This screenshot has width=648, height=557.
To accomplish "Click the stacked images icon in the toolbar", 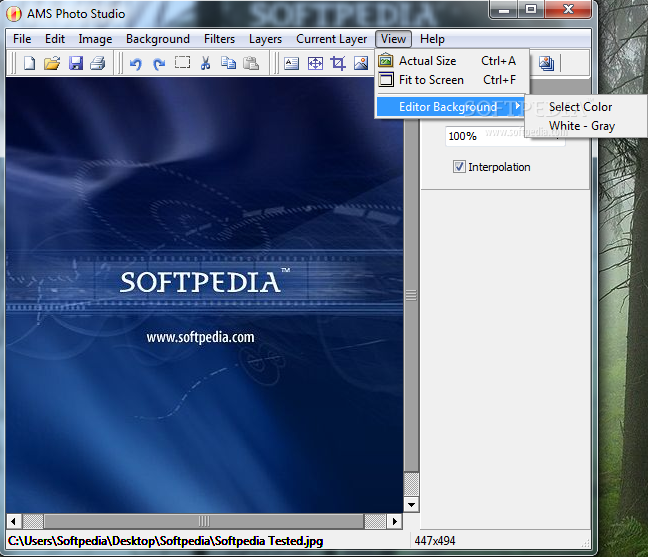I will point(546,63).
